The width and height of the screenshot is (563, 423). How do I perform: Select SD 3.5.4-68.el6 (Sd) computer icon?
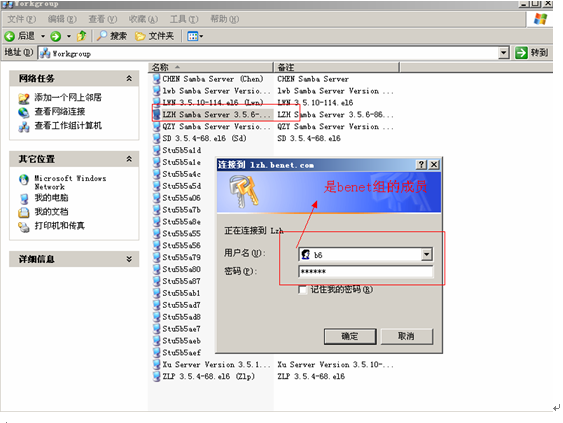click(x=157, y=138)
